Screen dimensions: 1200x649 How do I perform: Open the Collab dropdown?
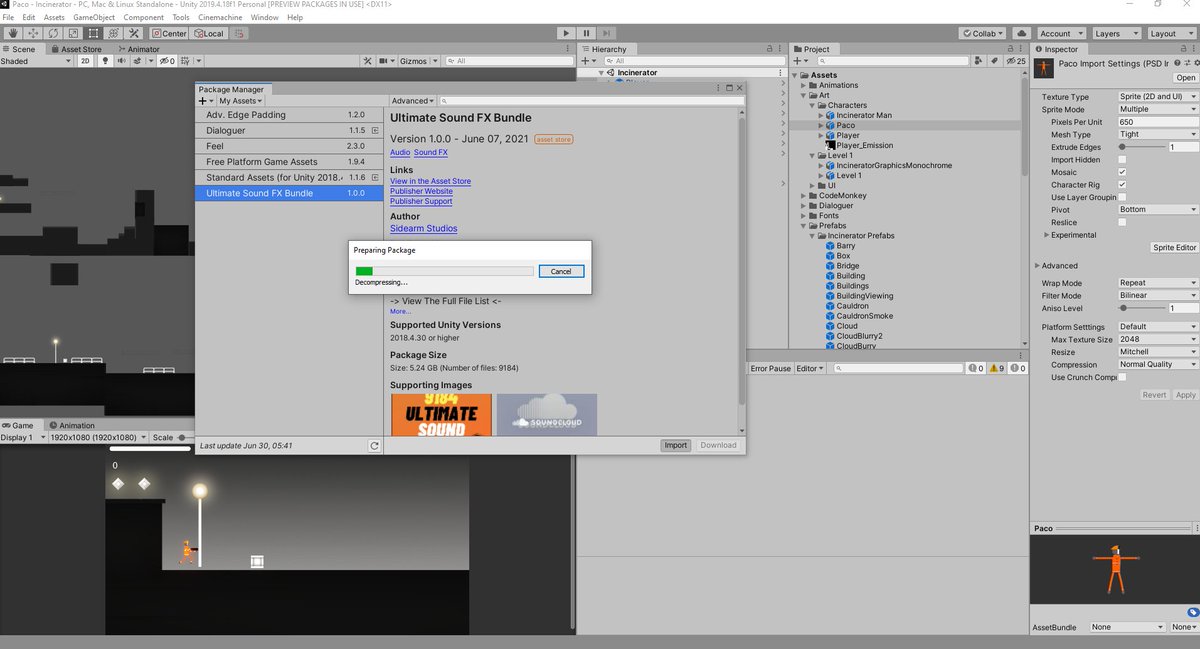983,33
